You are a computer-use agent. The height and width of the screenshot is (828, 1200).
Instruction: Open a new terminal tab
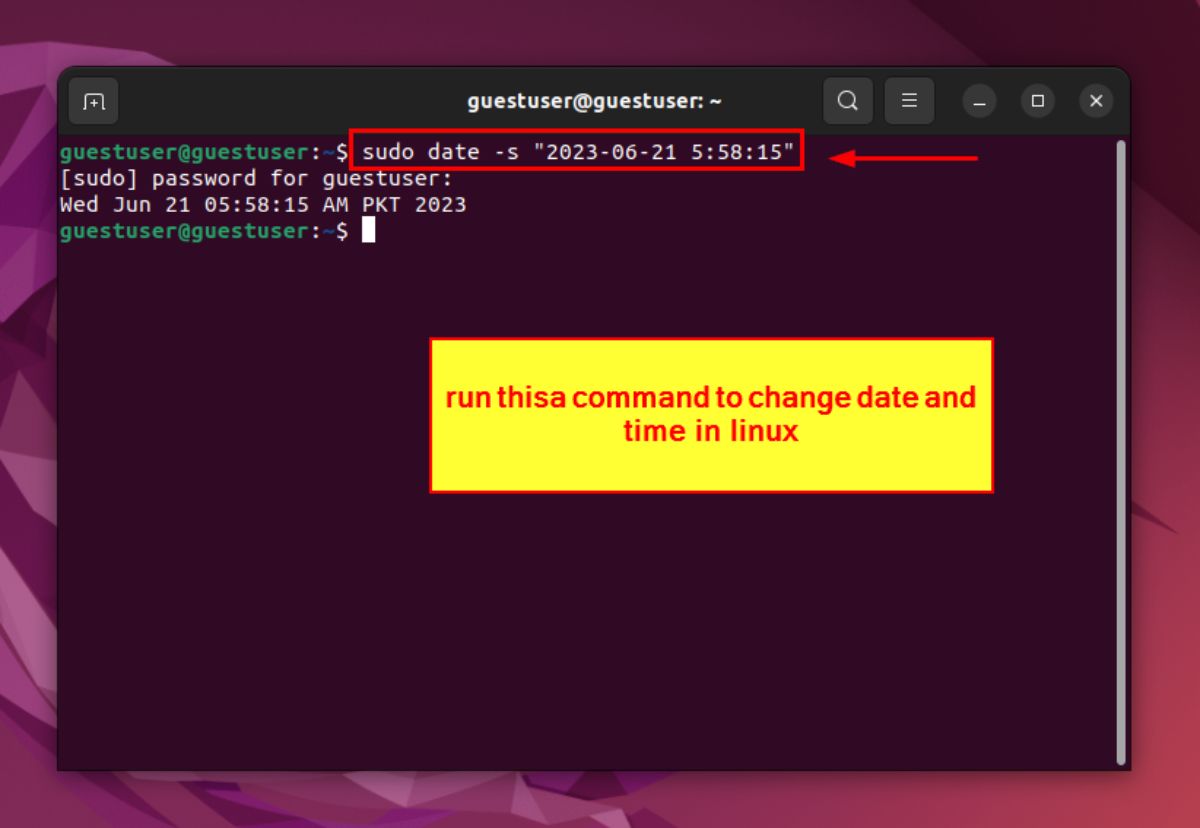[92, 100]
